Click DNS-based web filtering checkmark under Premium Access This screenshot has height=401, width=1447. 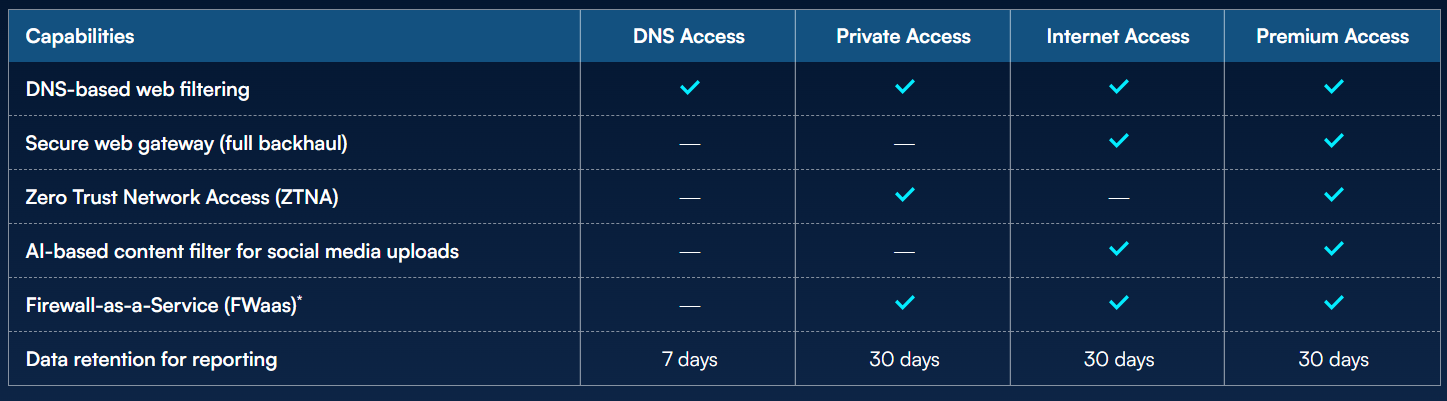click(1333, 88)
